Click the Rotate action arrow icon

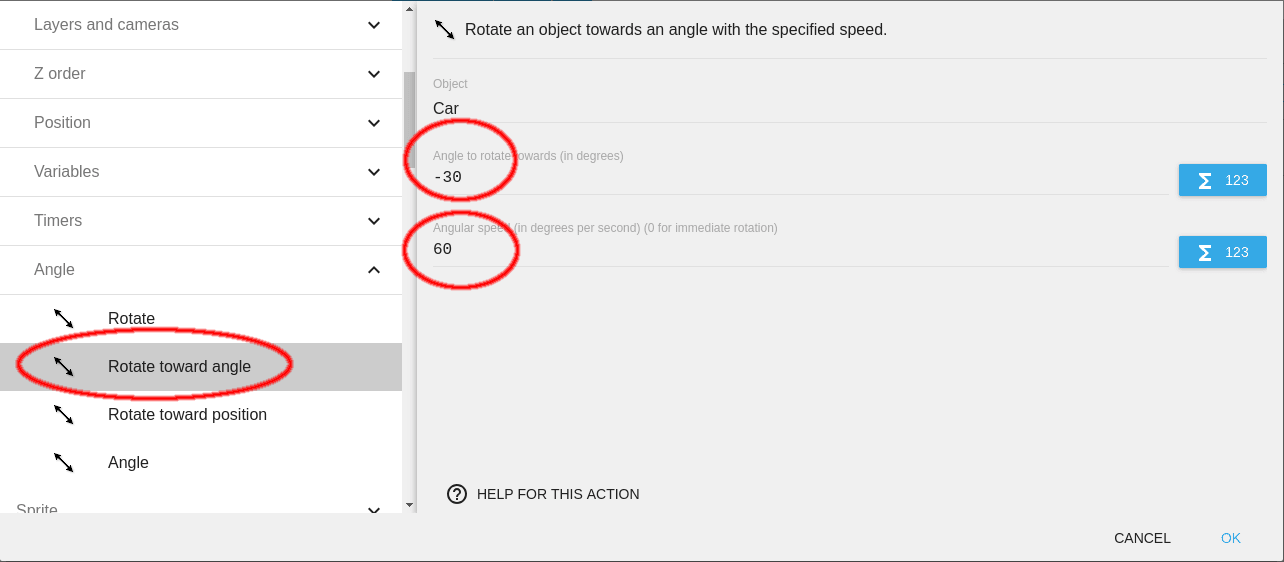[64, 319]
